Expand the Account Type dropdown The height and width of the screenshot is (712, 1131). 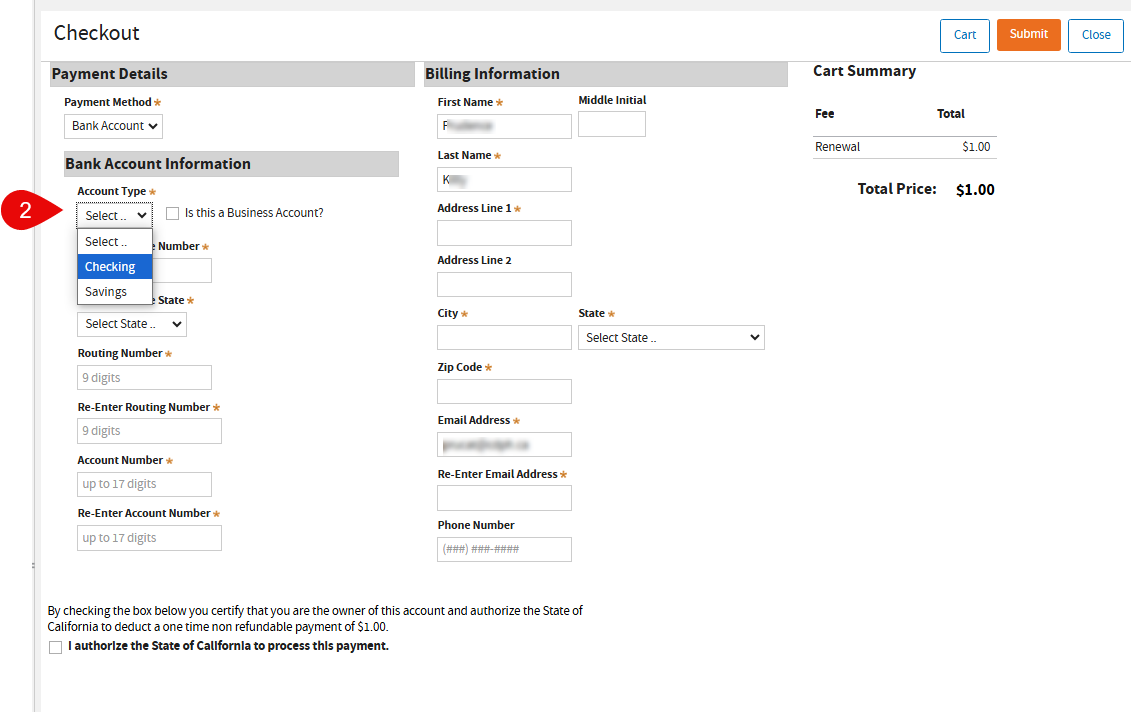tap(115, 215)
